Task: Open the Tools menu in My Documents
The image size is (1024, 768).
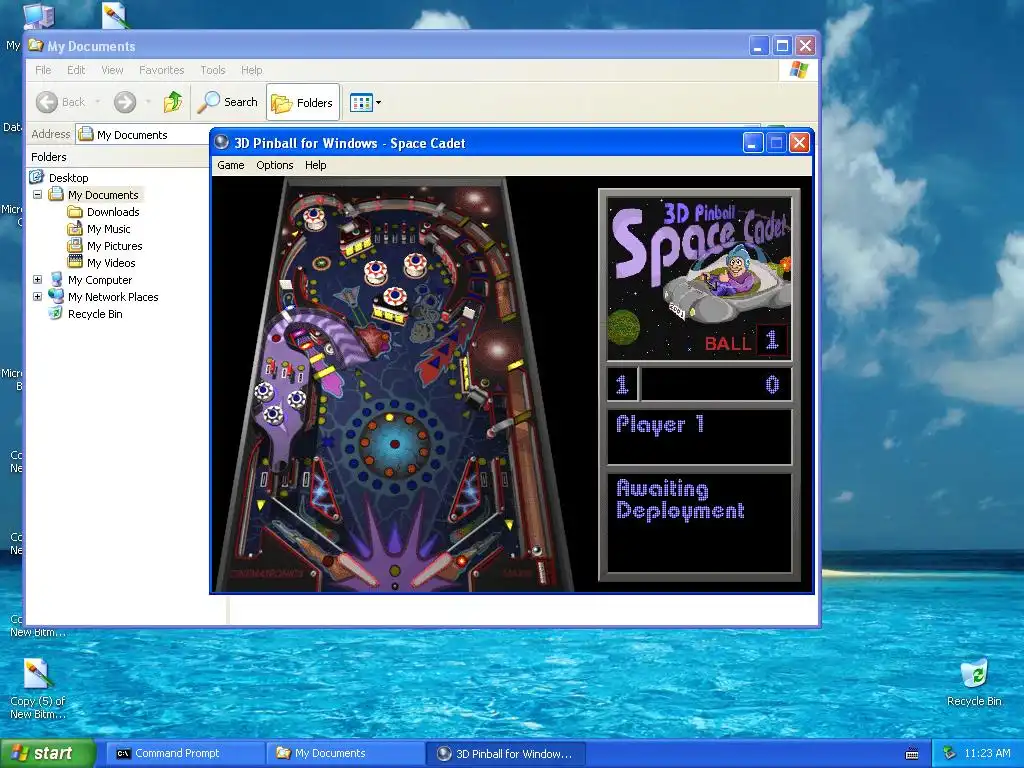Action: coord(212,70)
